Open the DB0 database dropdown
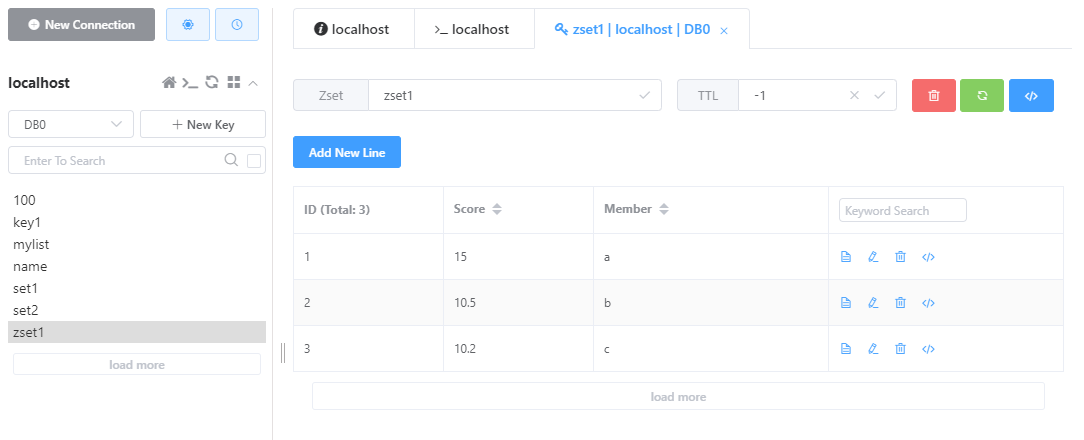Image resolution: width=1084 pixels, height=440 pixels. 71,125
